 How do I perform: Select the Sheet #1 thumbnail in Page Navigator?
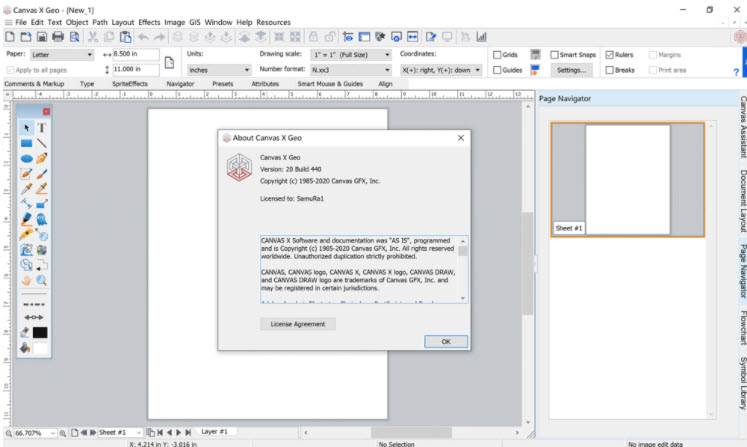point(627,179)
